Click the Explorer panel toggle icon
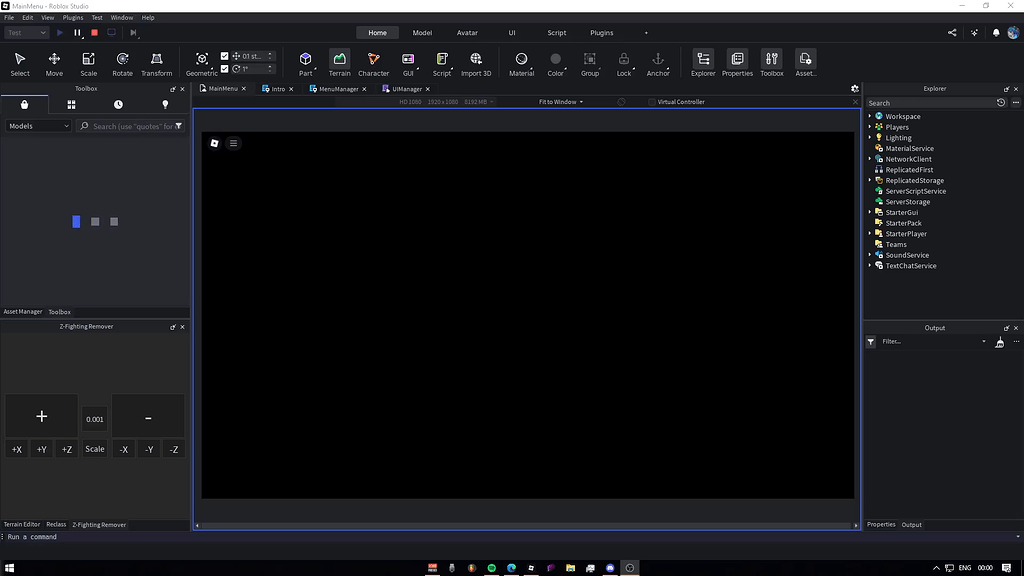This screenshot has width=1024, height=576. click(703, 64)
